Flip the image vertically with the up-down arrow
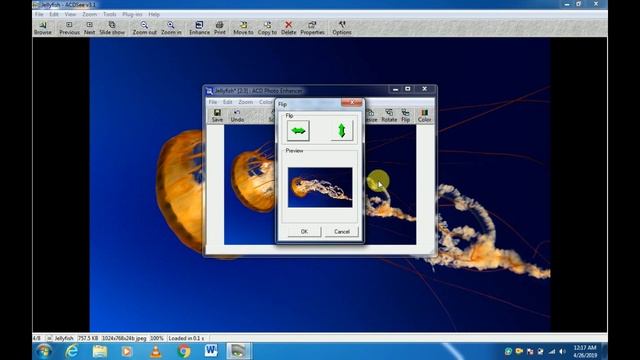The width and height of the screenshot is (640, 360). [x=342, y=131]
